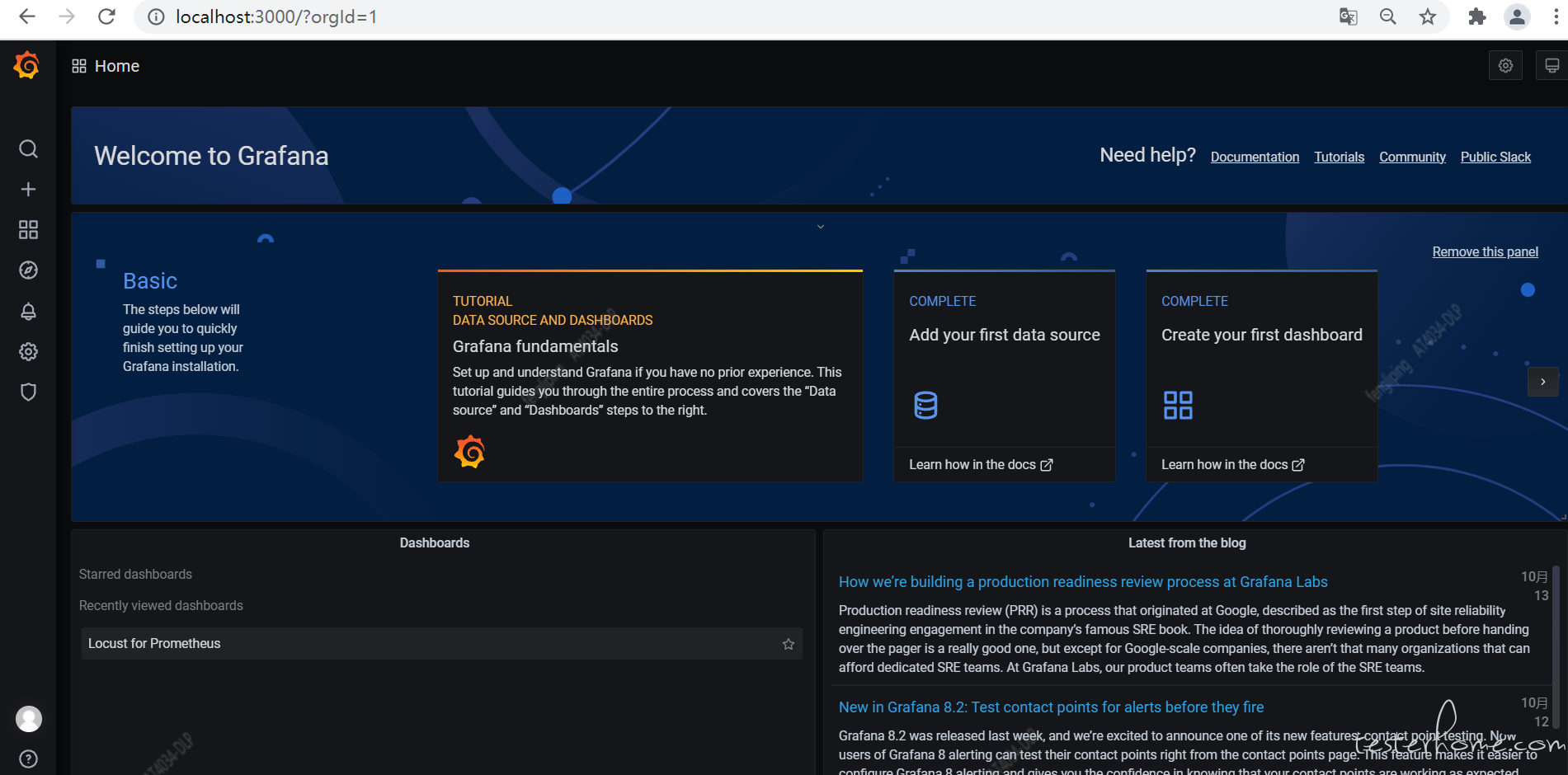Click Learn how in the docs under data source
This screenshot has width=1568, height=775.
click(x=981, y=465)
